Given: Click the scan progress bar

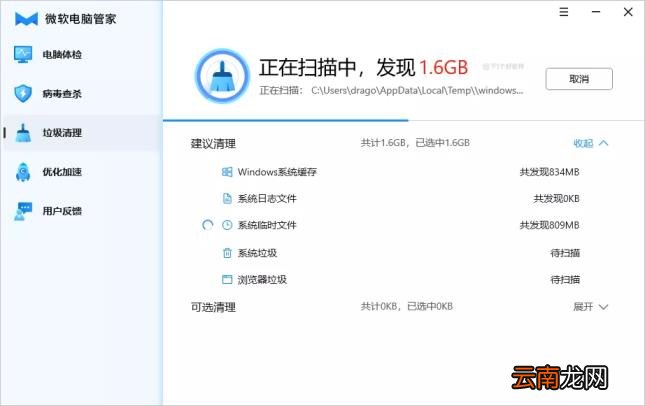Looking at the screenshot, I should coord(404,121).
